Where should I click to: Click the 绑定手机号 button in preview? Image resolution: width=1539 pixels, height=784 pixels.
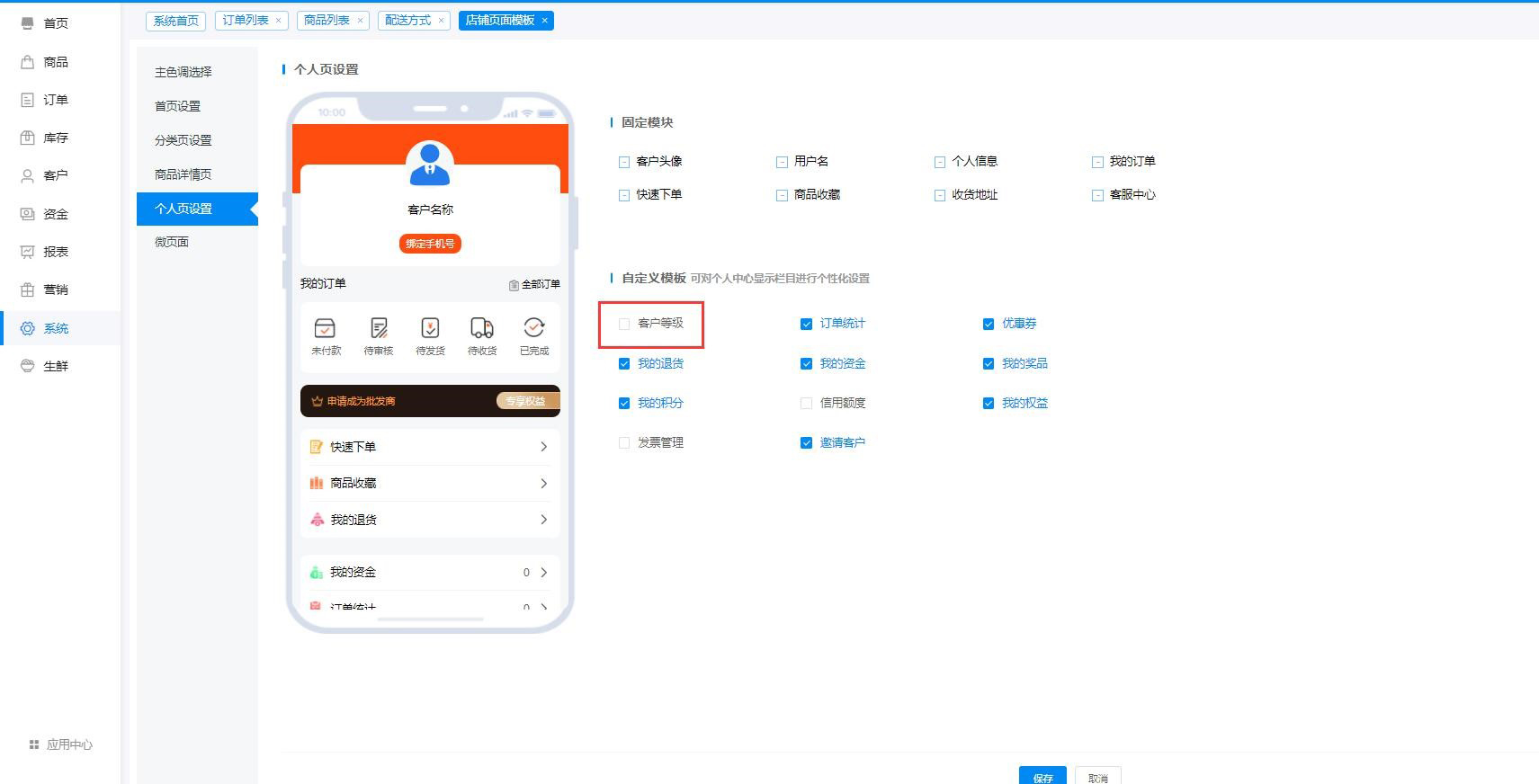tap(430, 244)
